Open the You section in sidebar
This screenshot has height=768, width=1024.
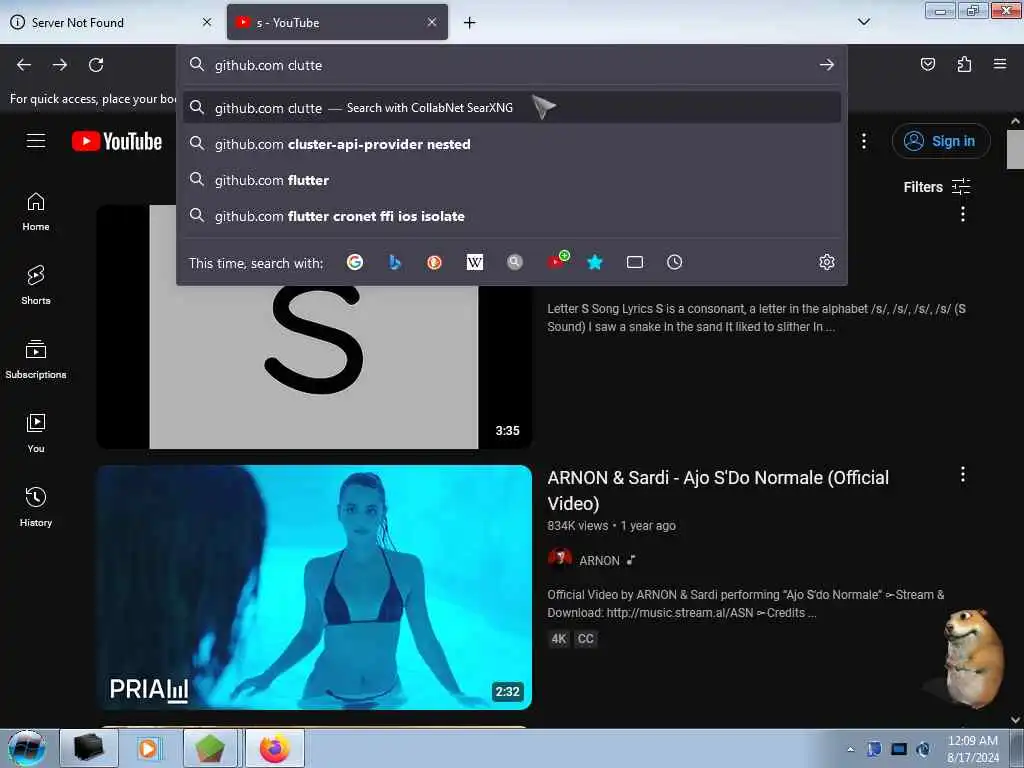coord(36,434)
